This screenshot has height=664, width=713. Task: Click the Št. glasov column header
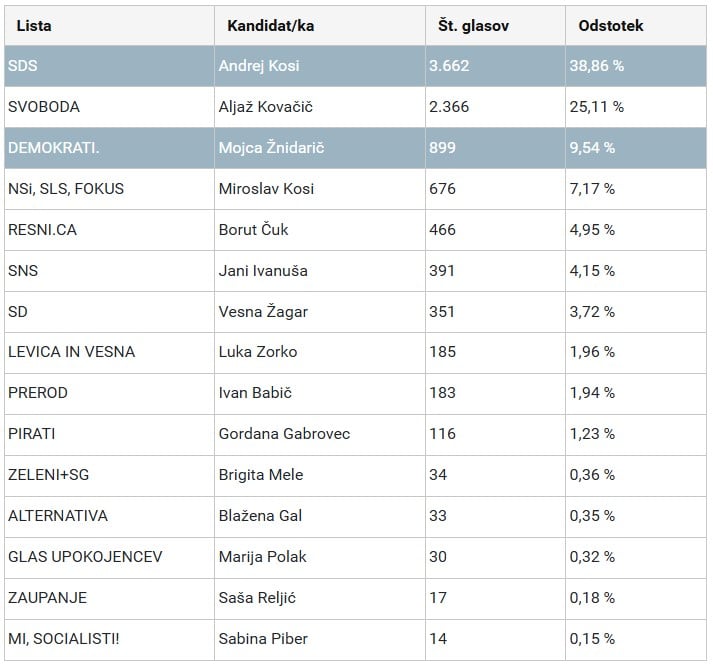click(473, 25)
